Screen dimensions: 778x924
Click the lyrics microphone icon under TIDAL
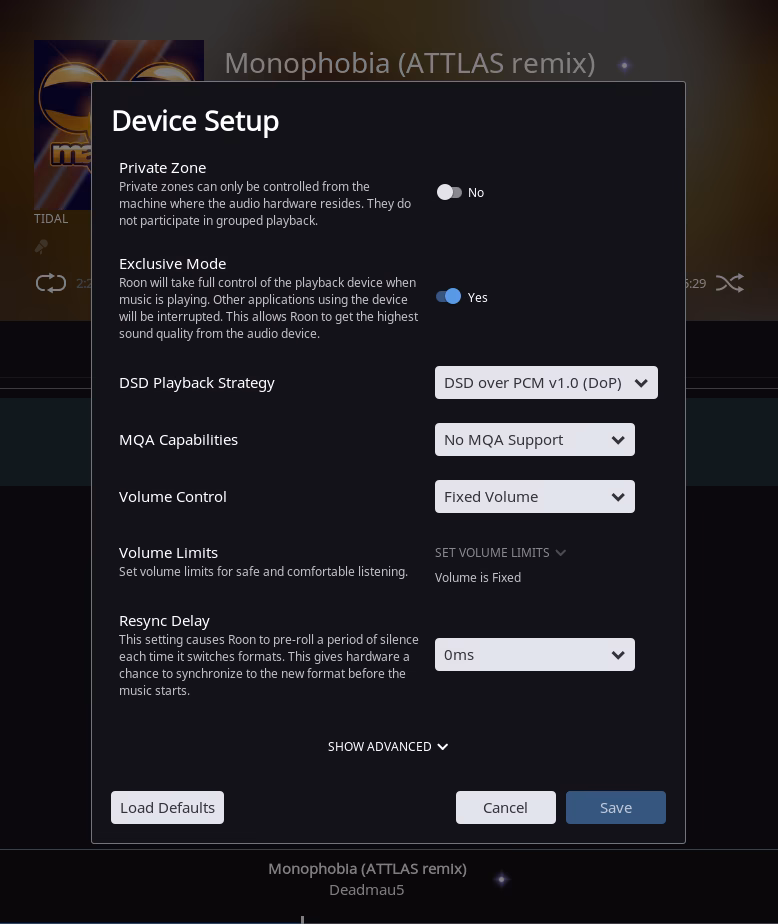41,246
